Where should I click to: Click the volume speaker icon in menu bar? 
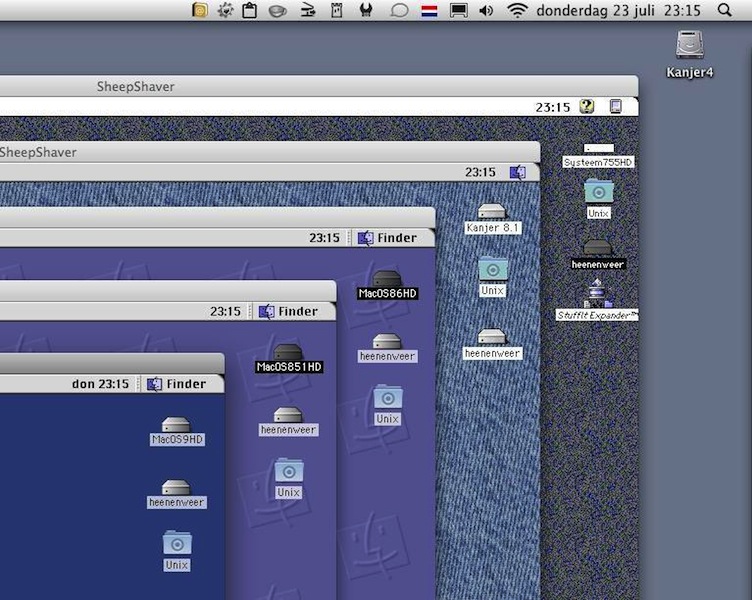[486, 11]
